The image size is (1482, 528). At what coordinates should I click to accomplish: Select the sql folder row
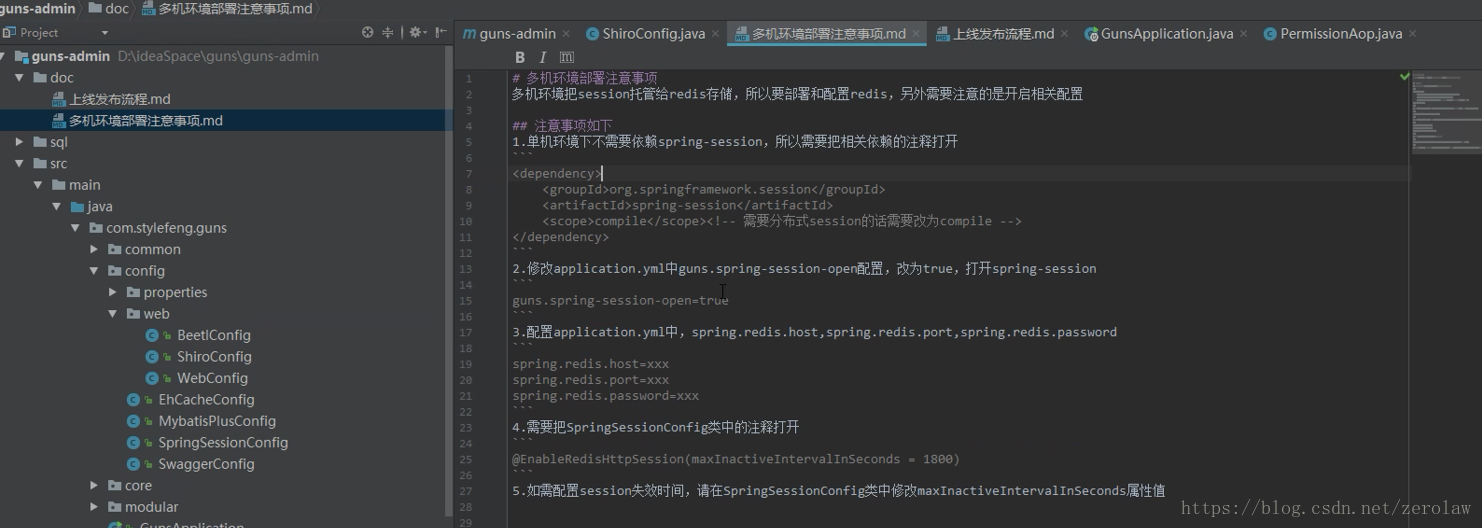coord(225,142)
